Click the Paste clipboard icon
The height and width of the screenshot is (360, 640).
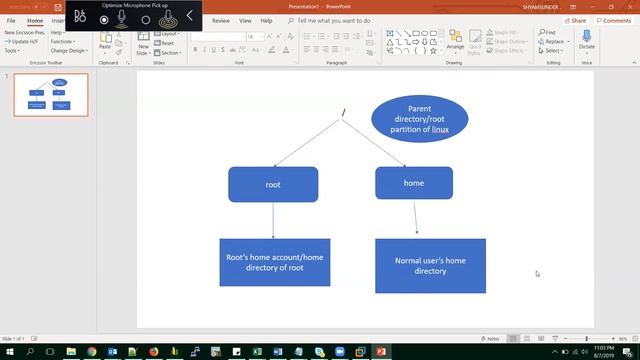(x=105, y=39)
